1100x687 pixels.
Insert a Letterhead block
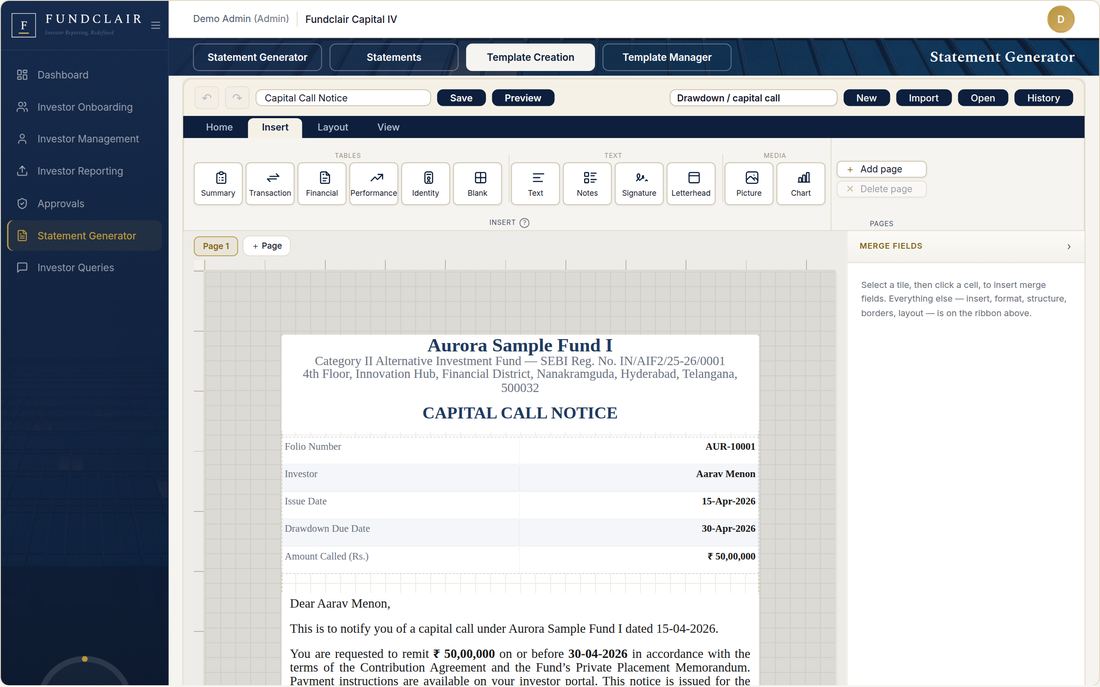(x=691, y=184)
